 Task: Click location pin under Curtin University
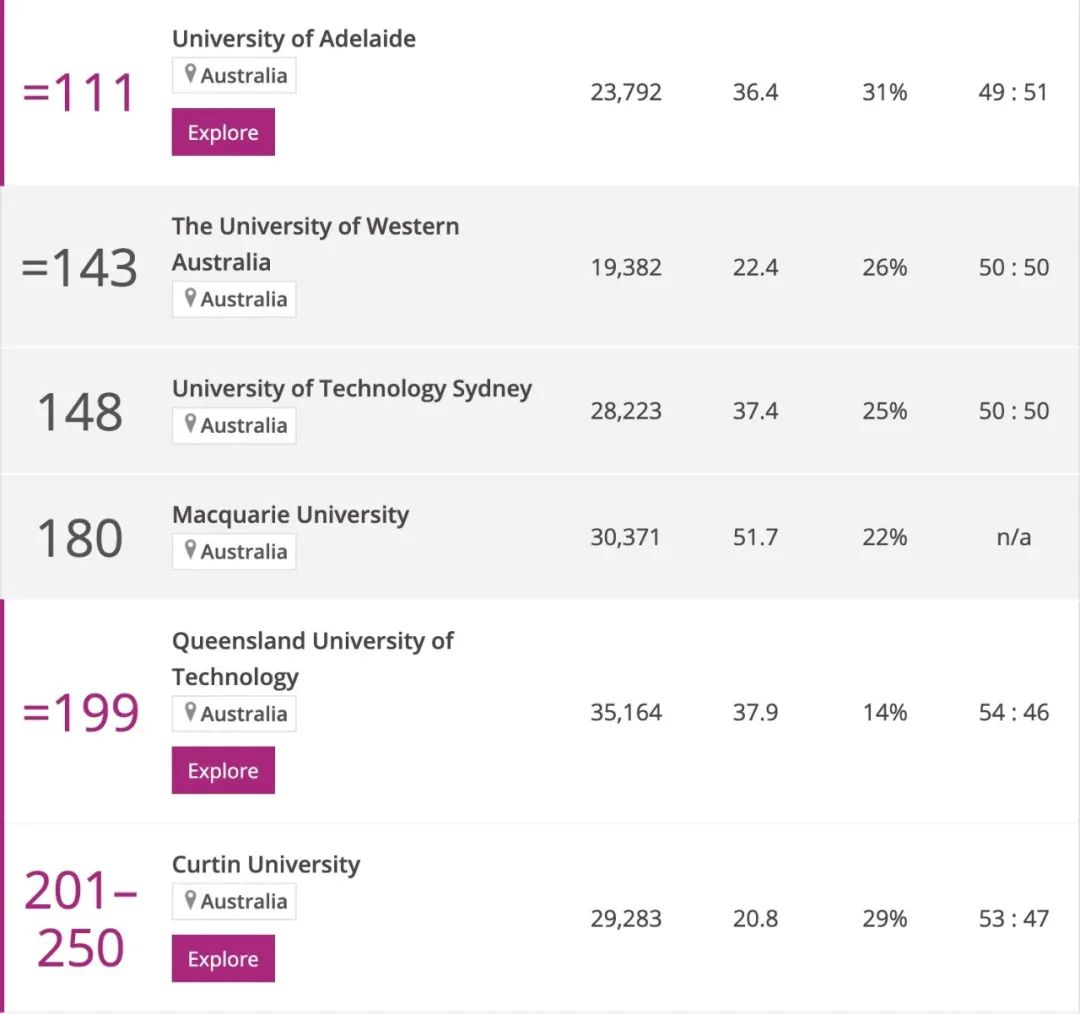pos(191,900)
